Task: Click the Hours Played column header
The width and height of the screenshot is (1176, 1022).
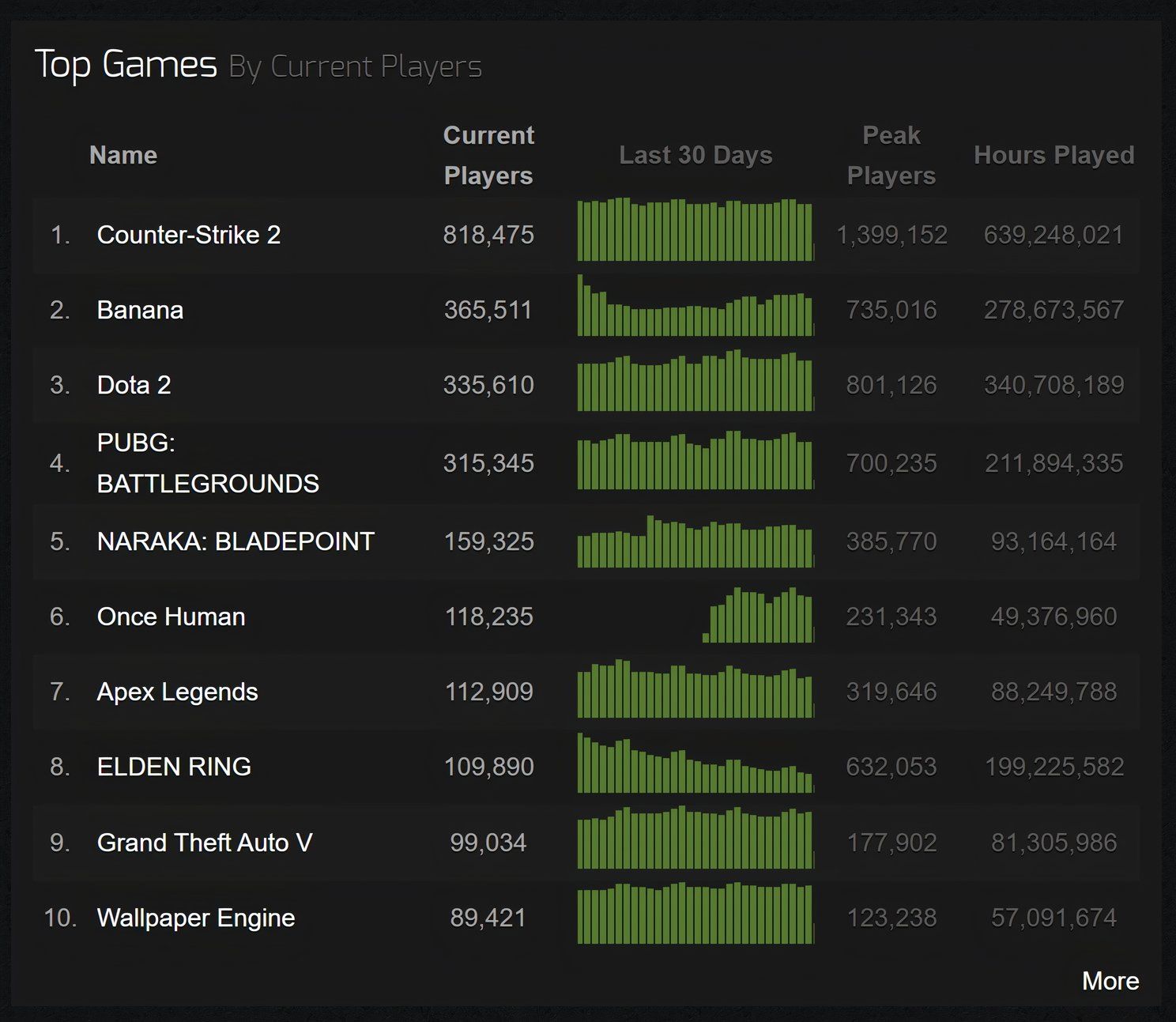Action: [x=1053, y=155]
